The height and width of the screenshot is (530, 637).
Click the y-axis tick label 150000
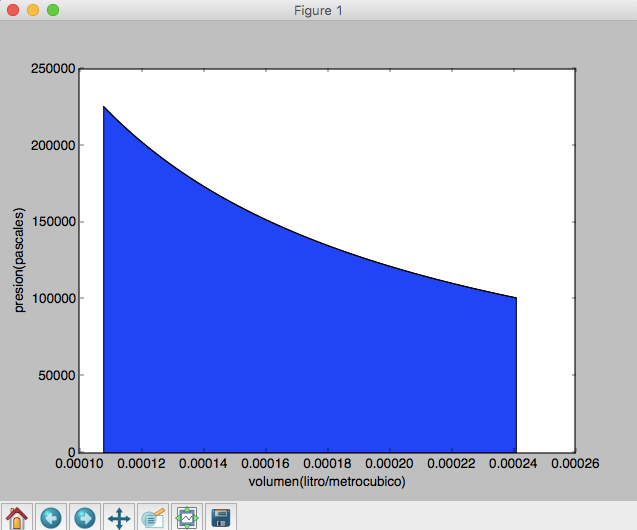pos(53,222)
